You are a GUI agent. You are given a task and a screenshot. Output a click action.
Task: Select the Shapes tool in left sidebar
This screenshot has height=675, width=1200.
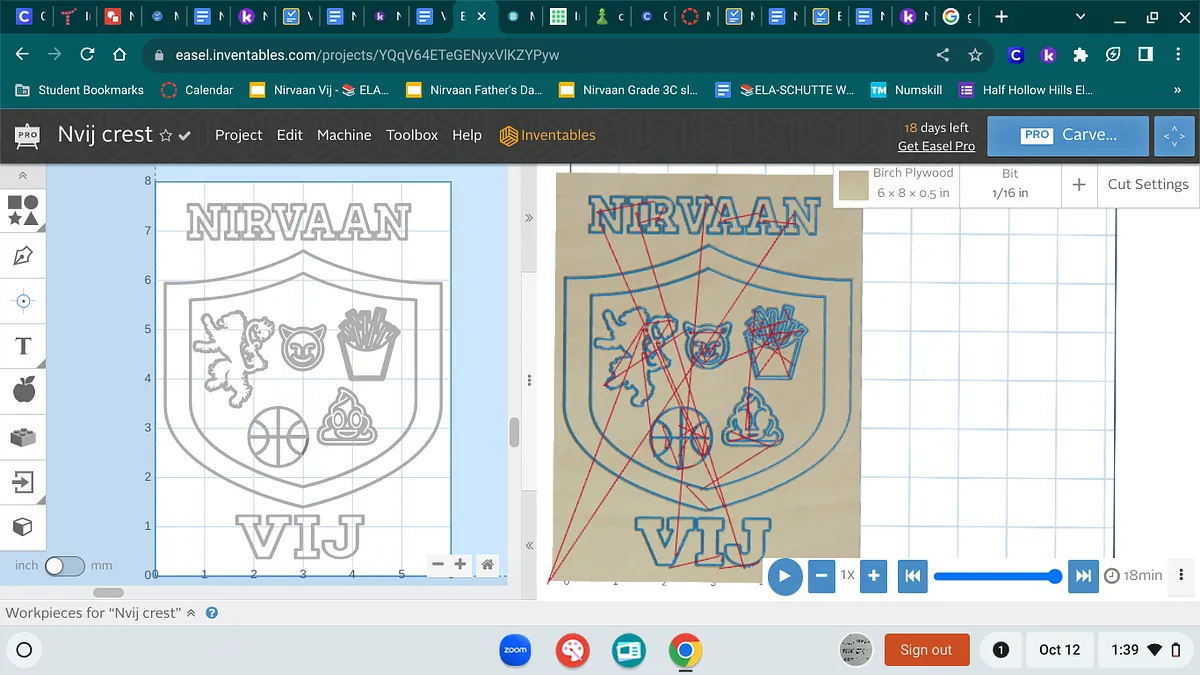click(23, 209)
